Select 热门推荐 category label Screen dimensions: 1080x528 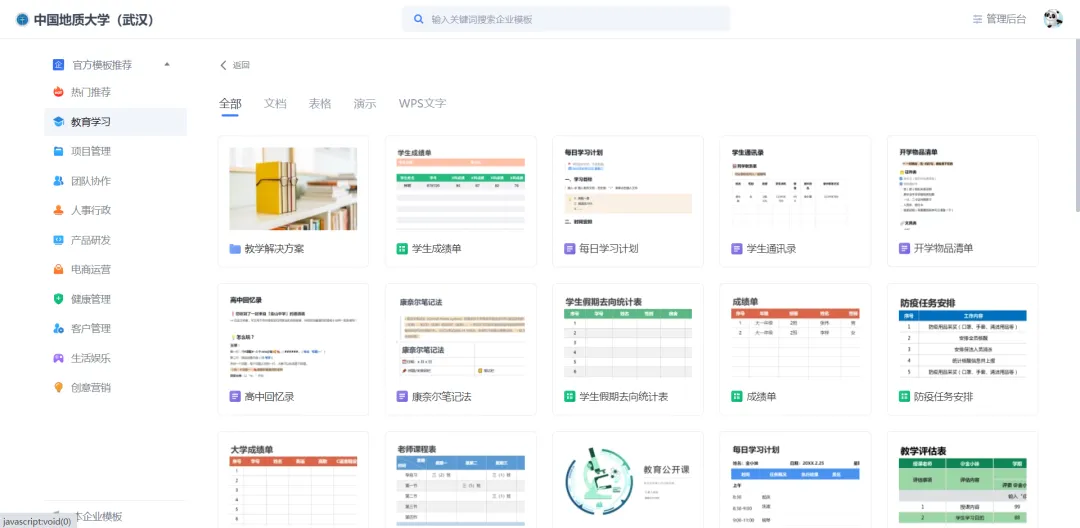coord(91,92)
